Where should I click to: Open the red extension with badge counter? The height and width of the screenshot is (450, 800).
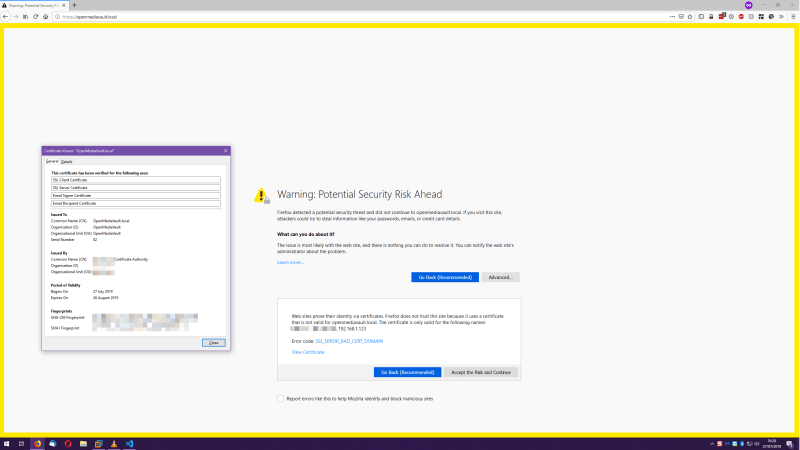point(721,16)
